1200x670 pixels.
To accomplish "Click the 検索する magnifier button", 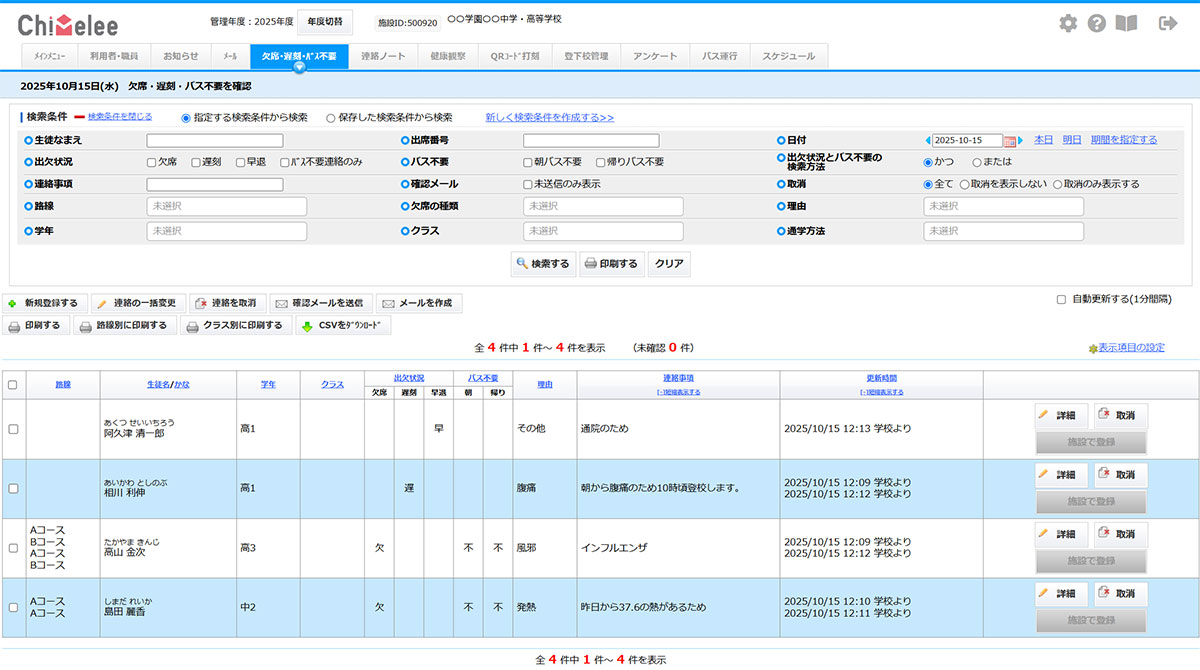I will [x=543, y=264].
